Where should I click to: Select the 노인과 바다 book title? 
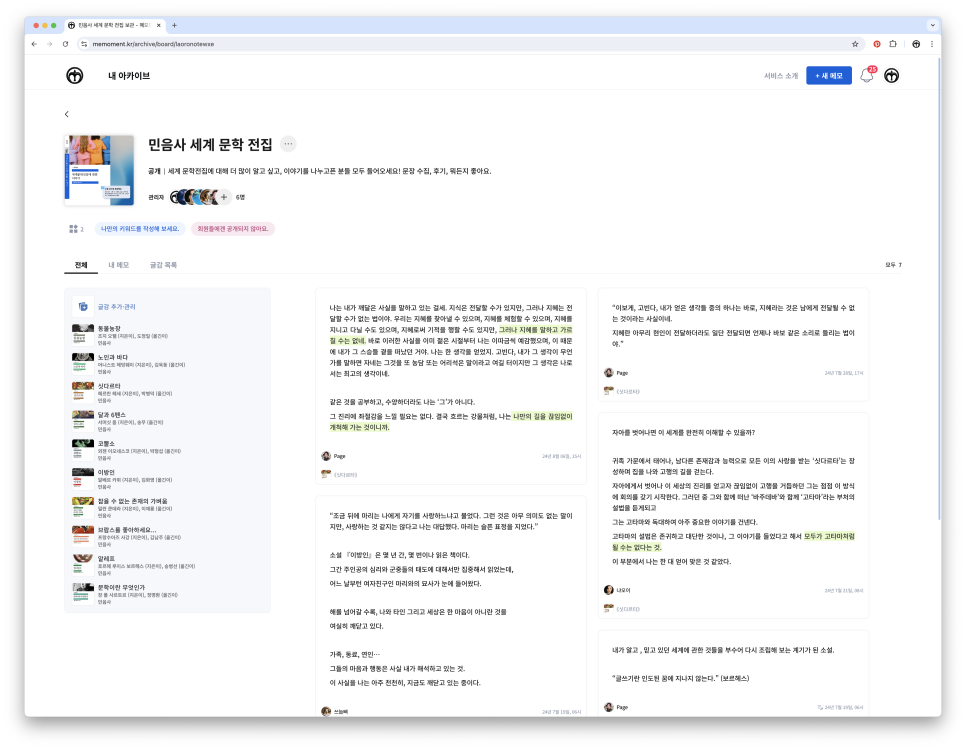point(113,357)
